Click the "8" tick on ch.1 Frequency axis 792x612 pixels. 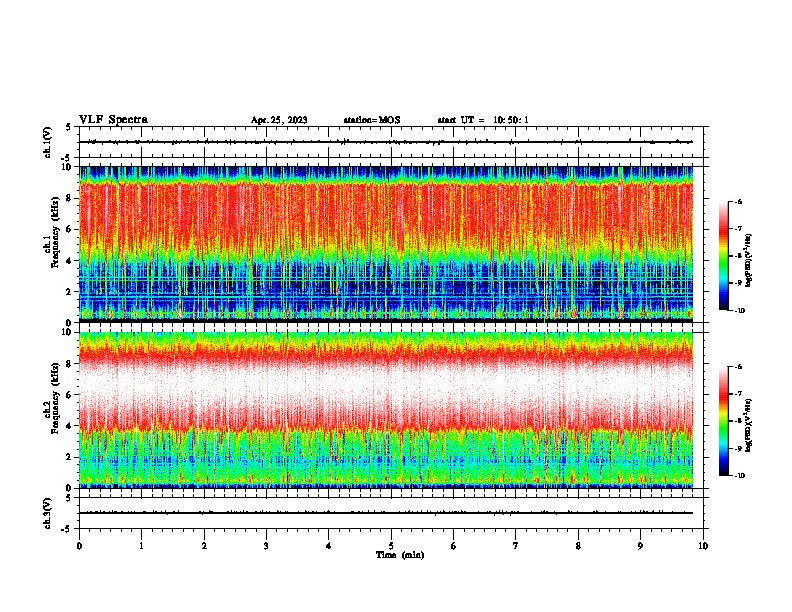point(69,198)
